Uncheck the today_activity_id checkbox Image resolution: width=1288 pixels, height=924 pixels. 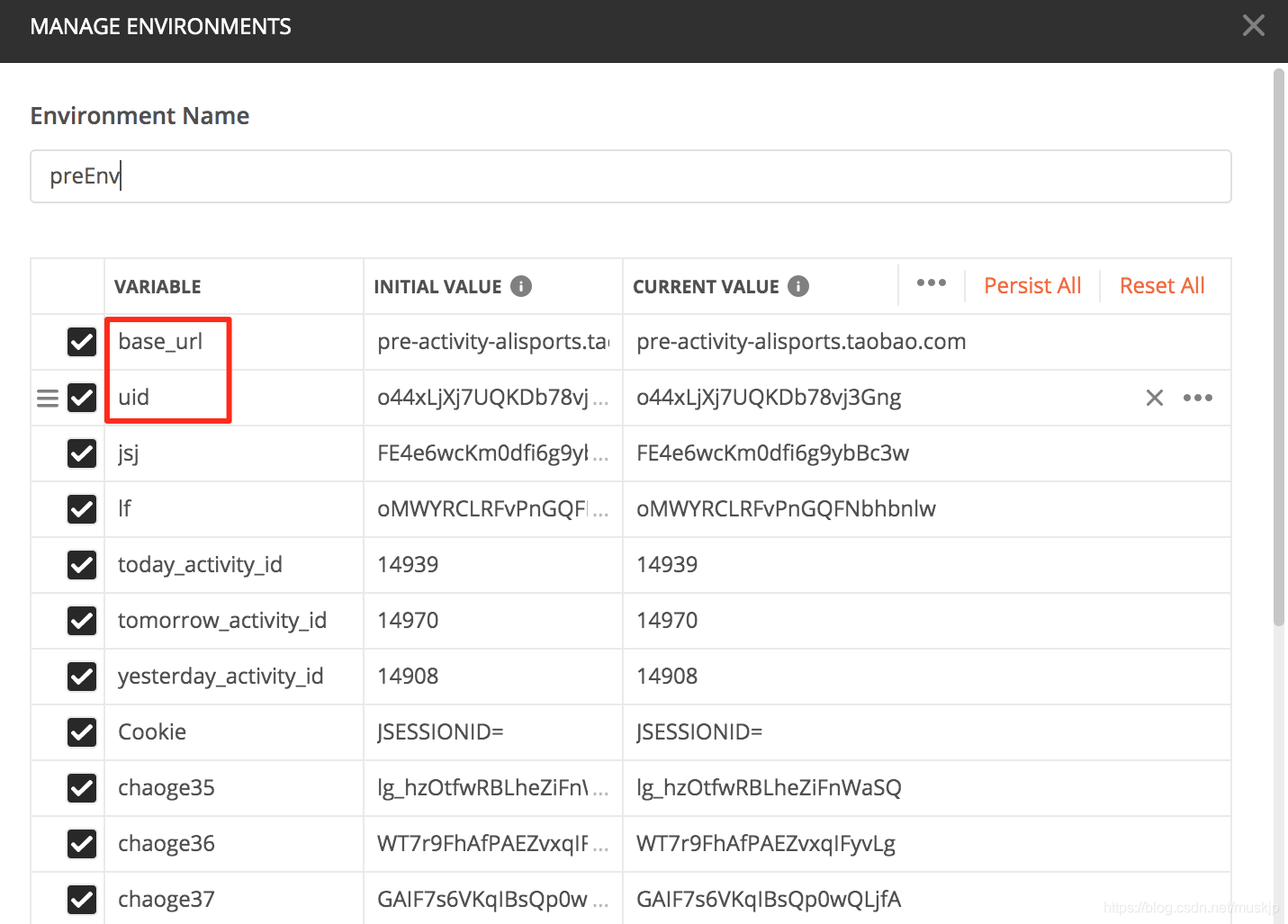click(x=82, y=565)
